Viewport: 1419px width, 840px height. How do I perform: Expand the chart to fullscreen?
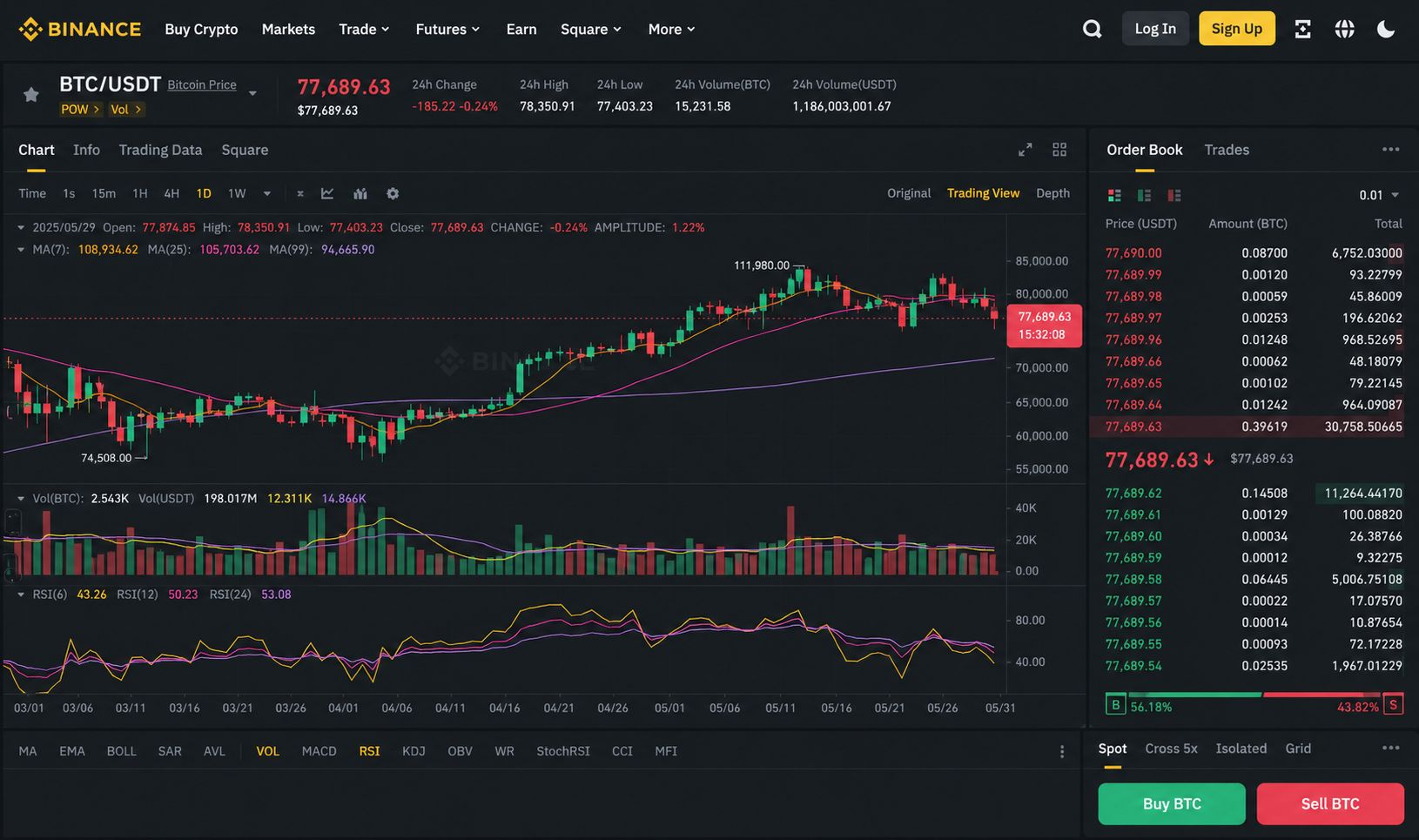click(x=1026, y=150)
